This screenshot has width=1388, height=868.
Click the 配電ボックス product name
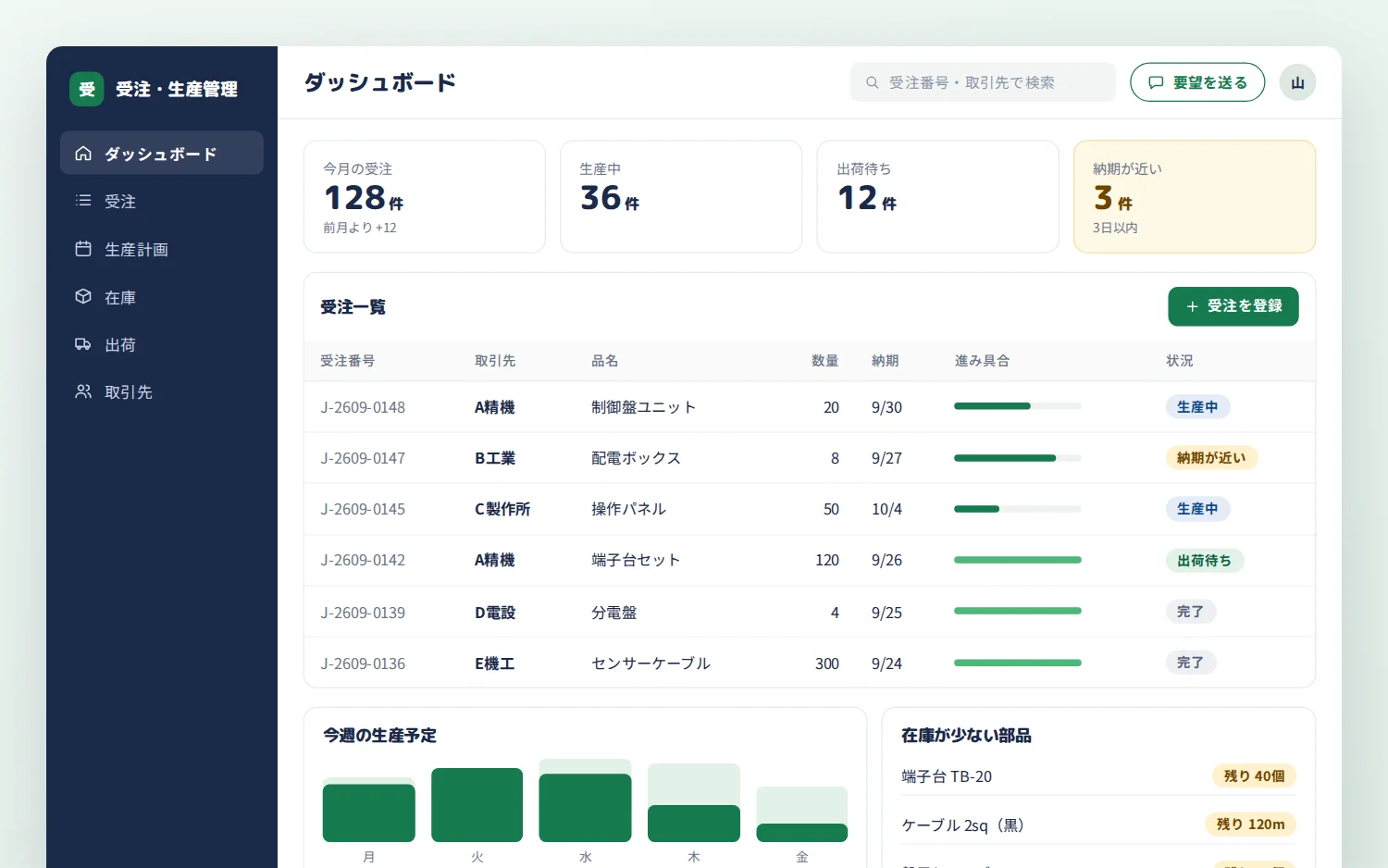pos(636,458)
